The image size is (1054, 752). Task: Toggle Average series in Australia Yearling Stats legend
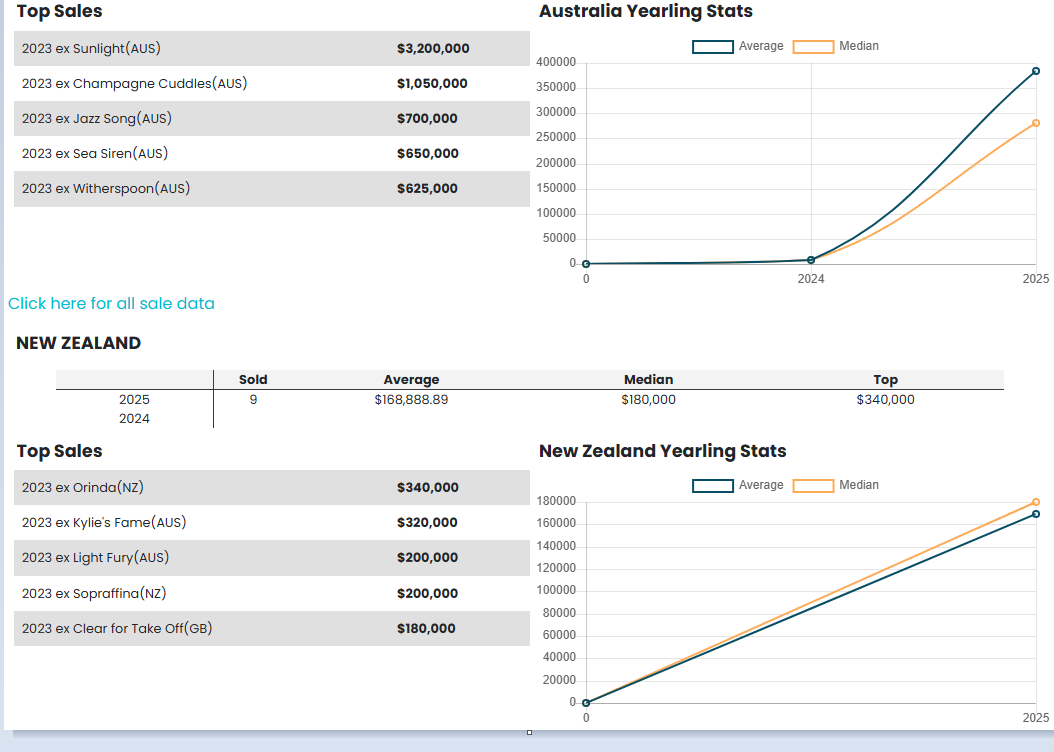738,46
